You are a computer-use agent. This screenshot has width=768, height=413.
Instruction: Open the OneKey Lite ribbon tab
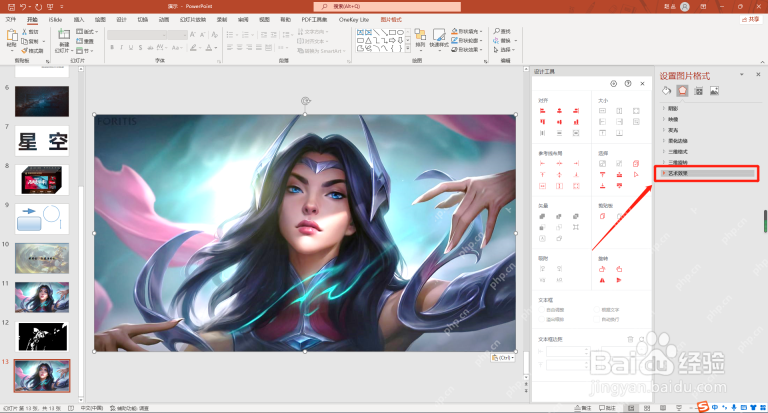(354, 20)
